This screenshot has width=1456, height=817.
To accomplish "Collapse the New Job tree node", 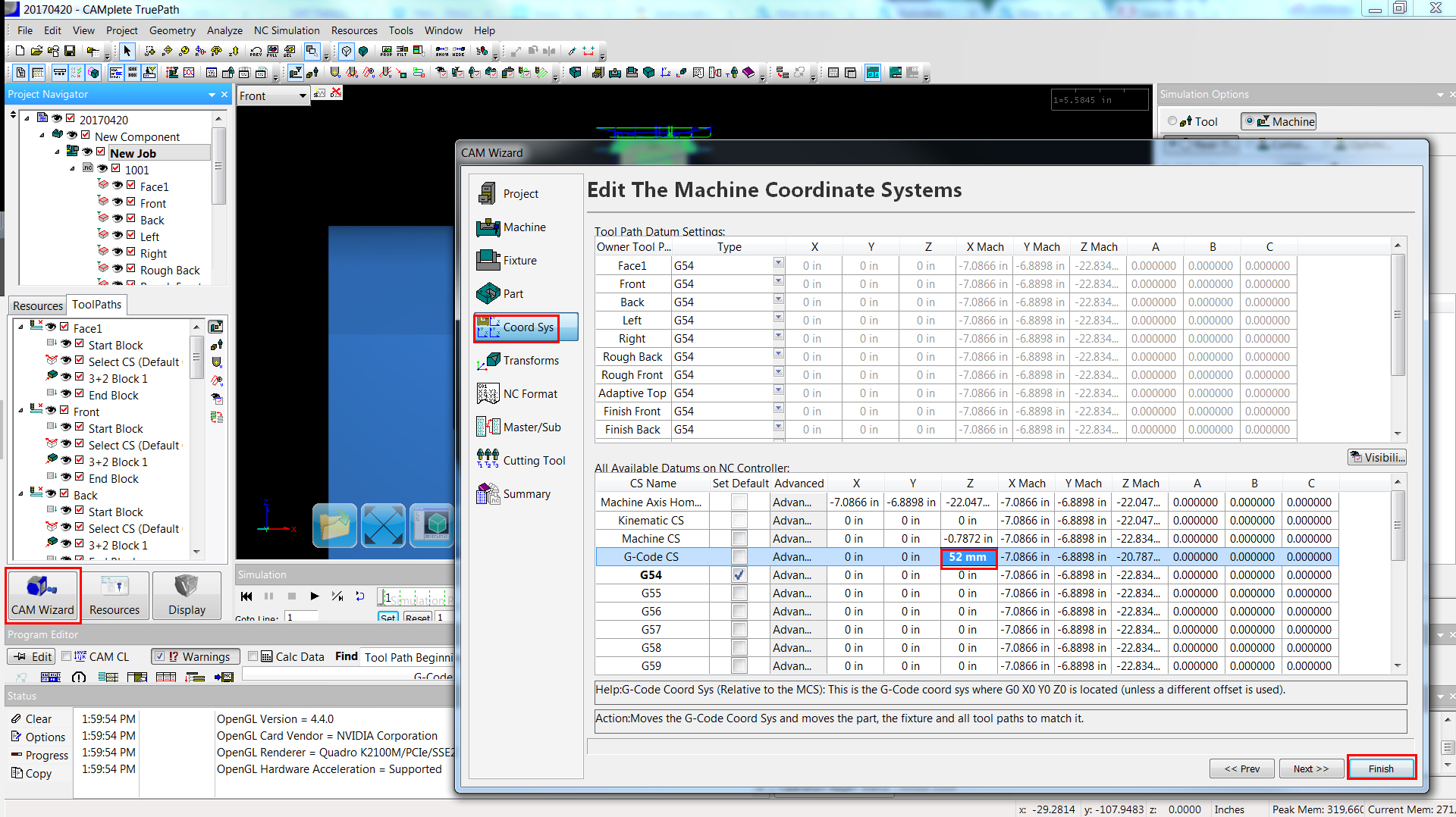I will [58, 152].
